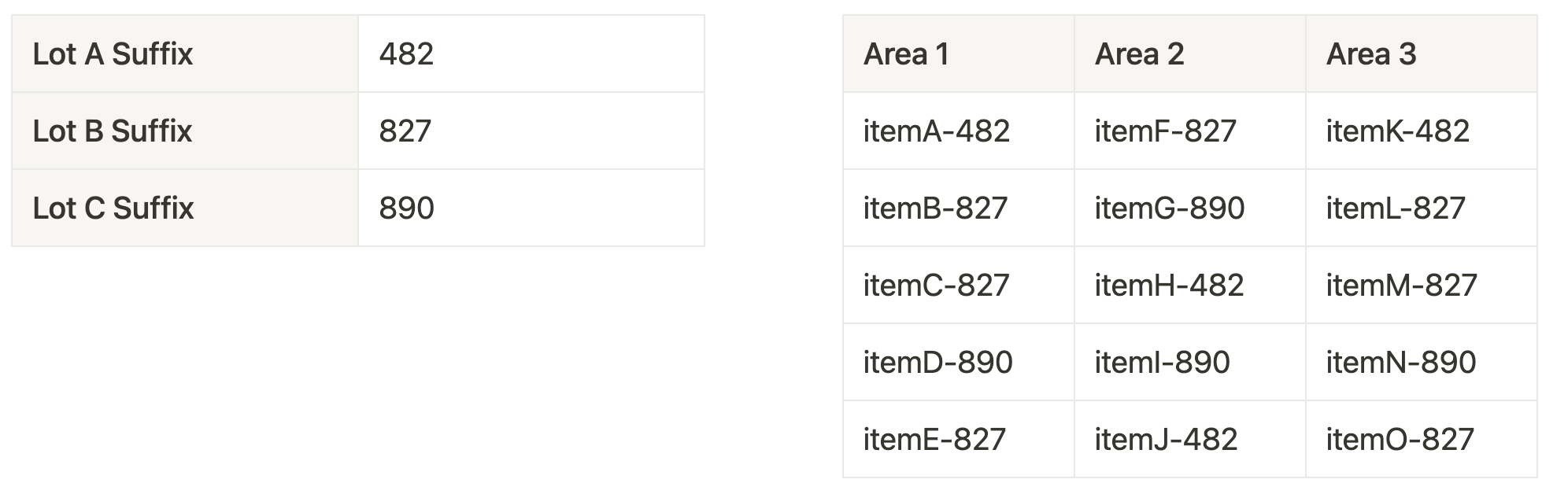Click the Area 2 column header
This screenshot has height=494, width=1568.
click(1190, 53)
